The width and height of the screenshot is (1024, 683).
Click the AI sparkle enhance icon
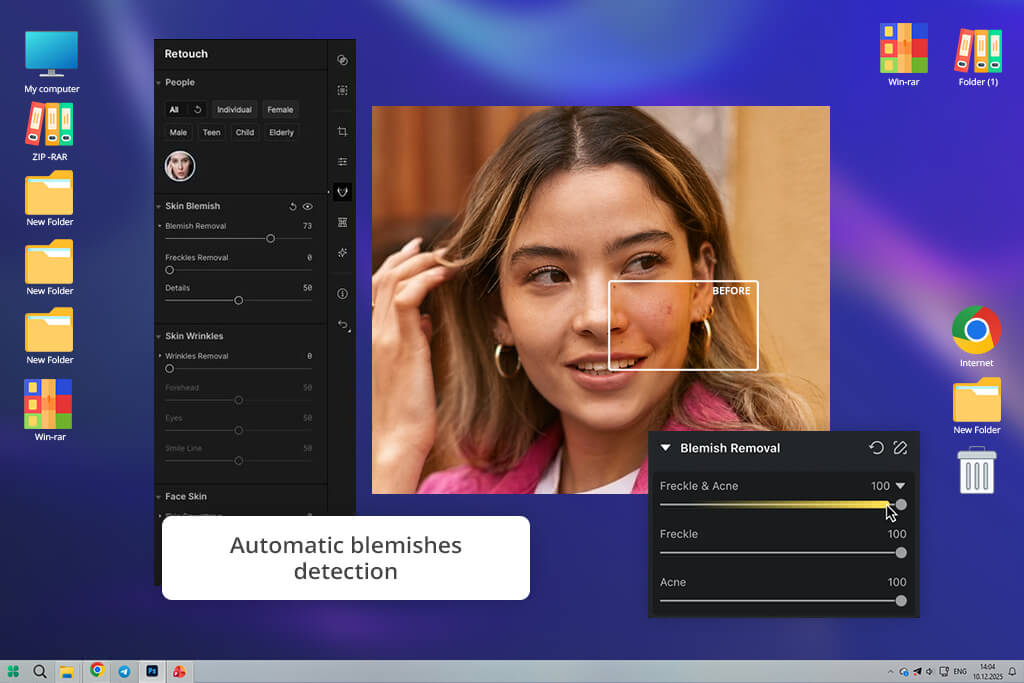pyautogui.click(x=342, y=253)
